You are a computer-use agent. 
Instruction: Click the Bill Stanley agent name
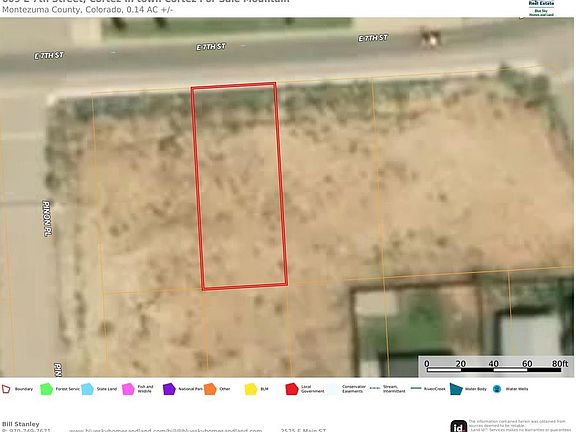pos(21,424)
